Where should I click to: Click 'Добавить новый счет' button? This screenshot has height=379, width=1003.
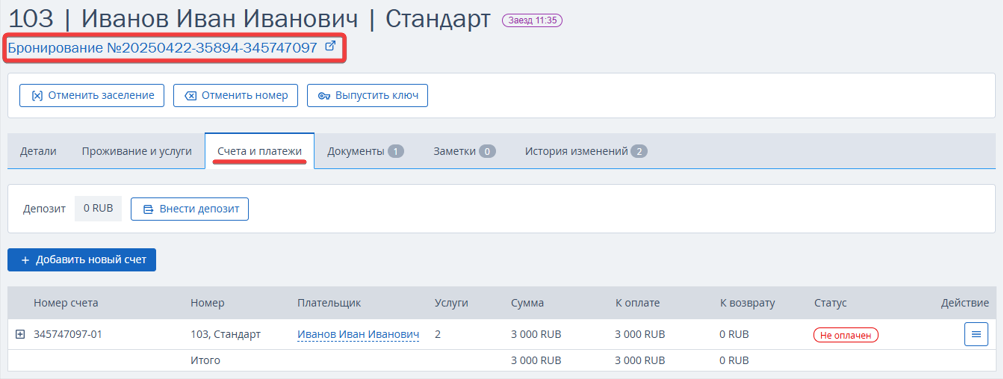82,260
